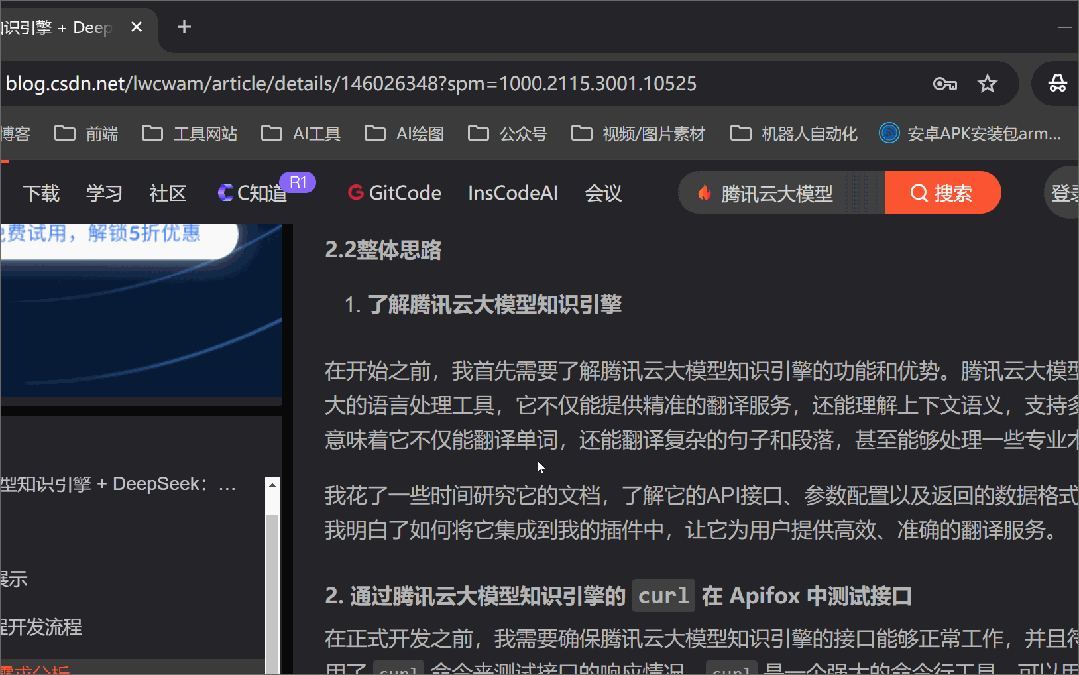Screen dimensions: 1079x675
Task: Click the orange 搜索 search button
Action: [x=942, y=193]
